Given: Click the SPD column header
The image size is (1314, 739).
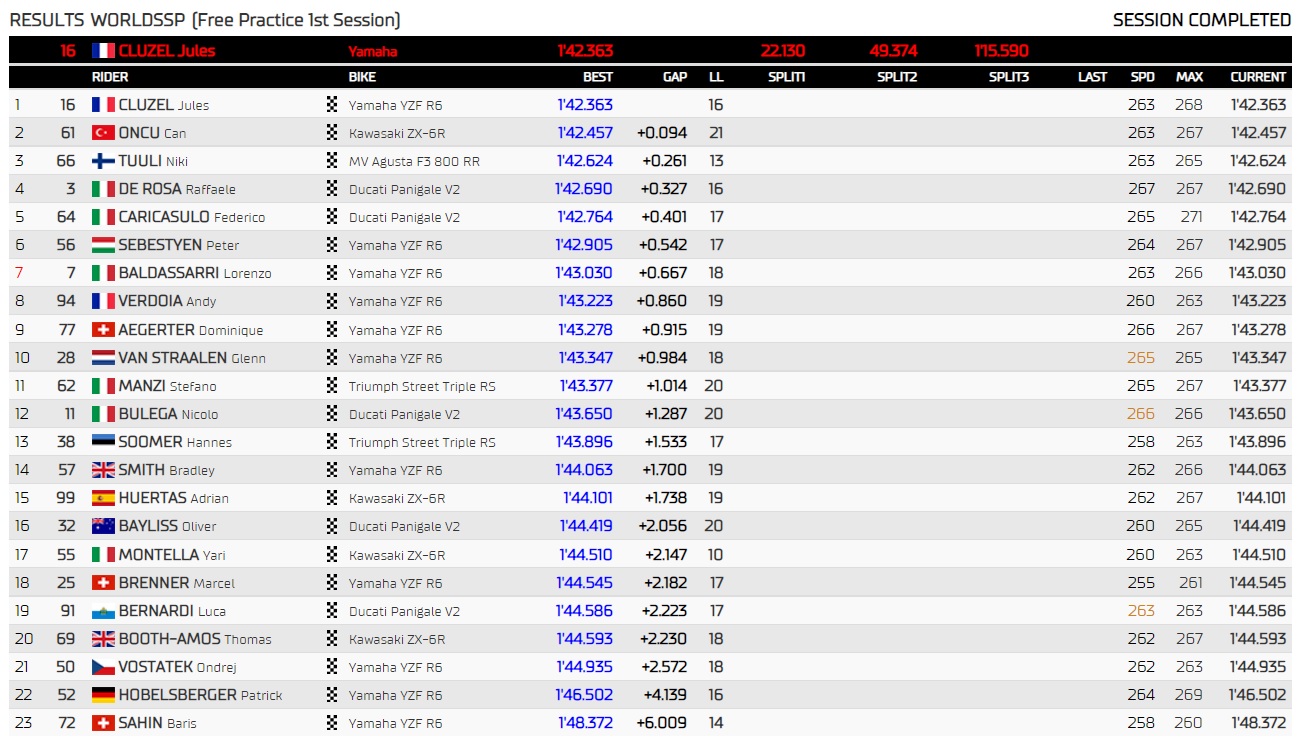Looking at the screenshot, I should tap(1142, 77).
